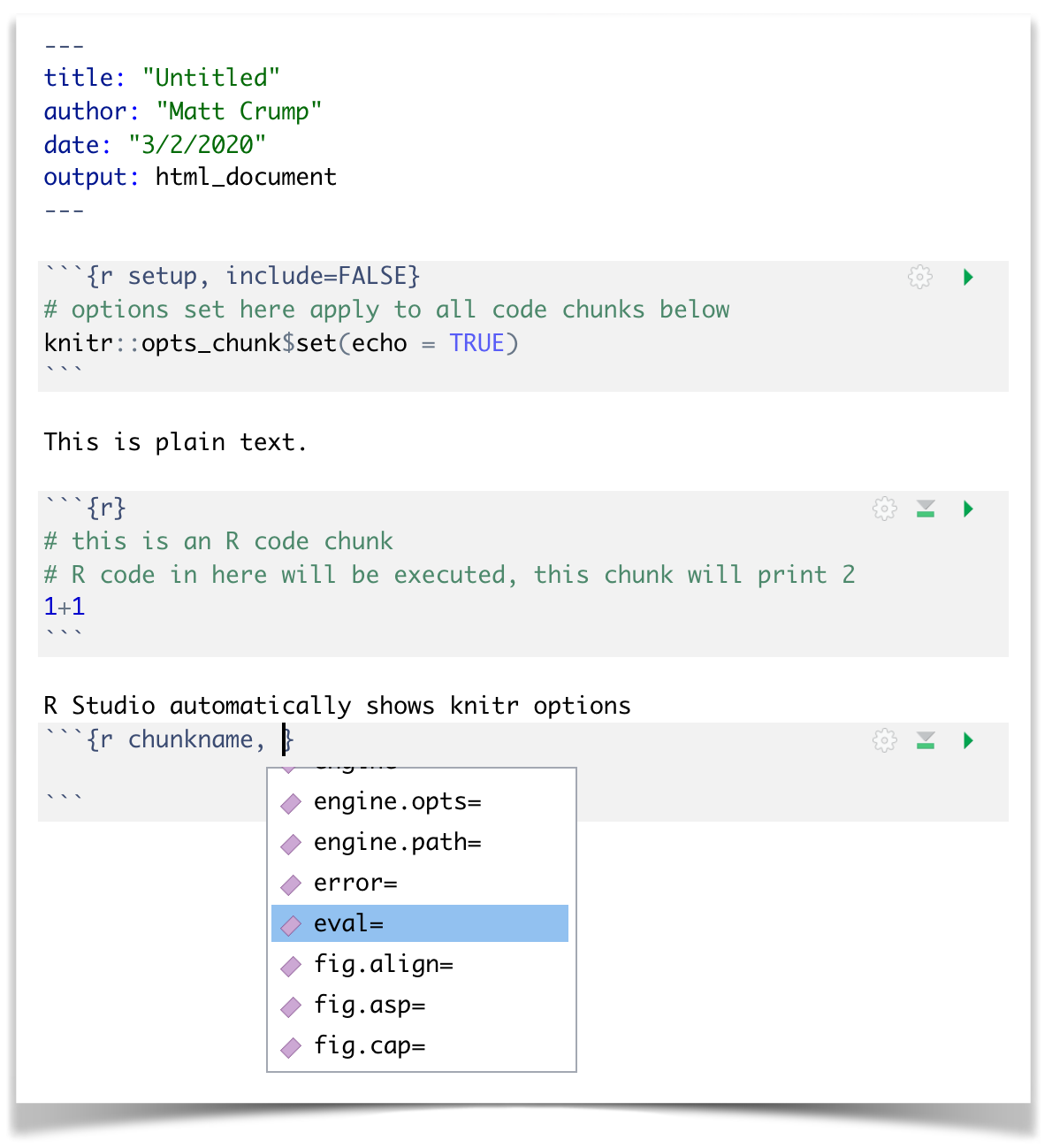Pick fig.cap= from the completion popup
Screen dimensions: 1052x1148
pos(420,1046)
